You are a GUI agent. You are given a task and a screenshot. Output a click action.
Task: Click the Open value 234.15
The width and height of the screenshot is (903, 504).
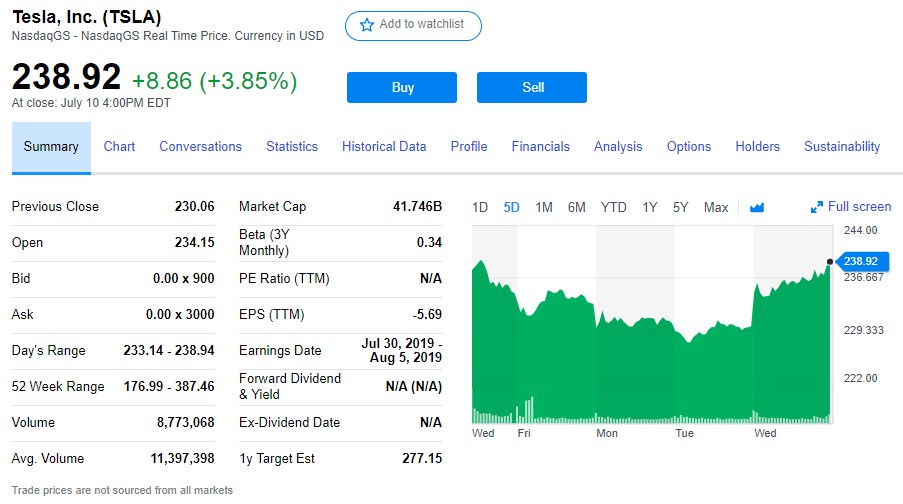(x=195, y=242)
